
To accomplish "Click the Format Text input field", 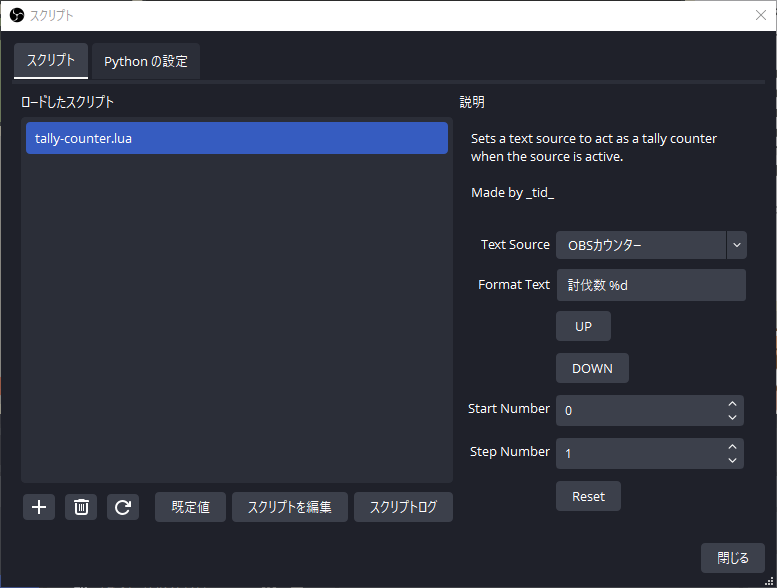I will coord(650,285).
